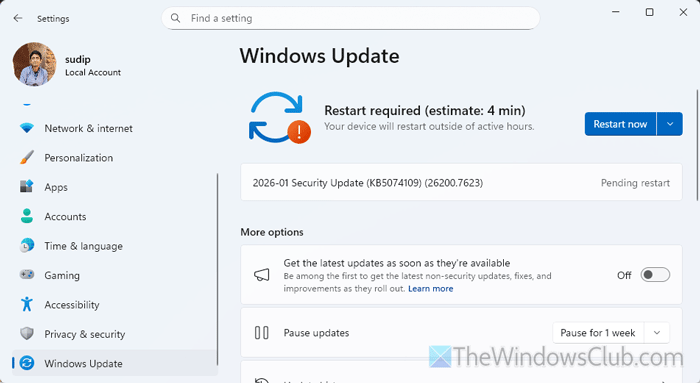Maximize the Settings window

[x=650, y=12]
